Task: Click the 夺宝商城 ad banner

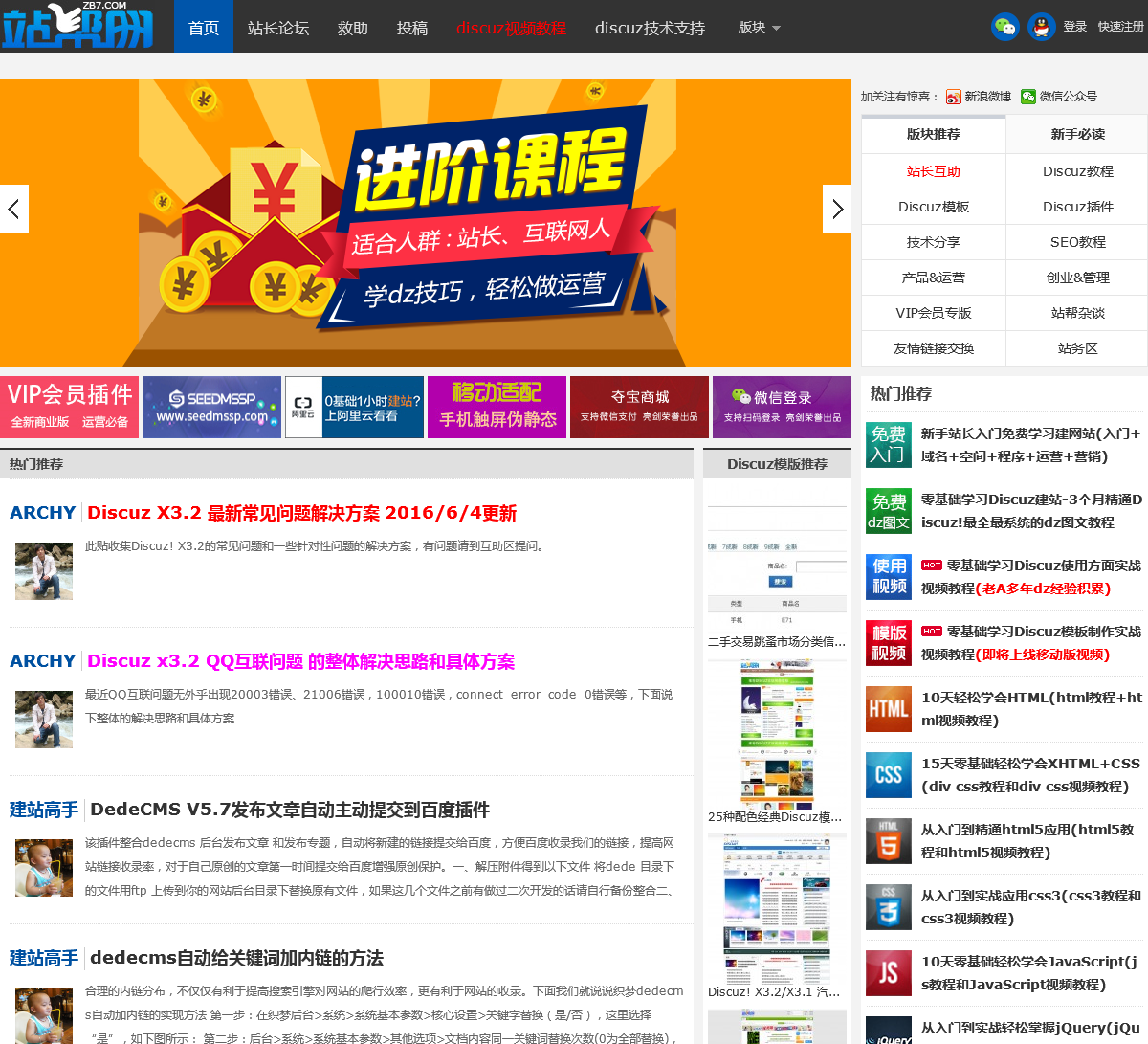Action: (x=639, y=407)
